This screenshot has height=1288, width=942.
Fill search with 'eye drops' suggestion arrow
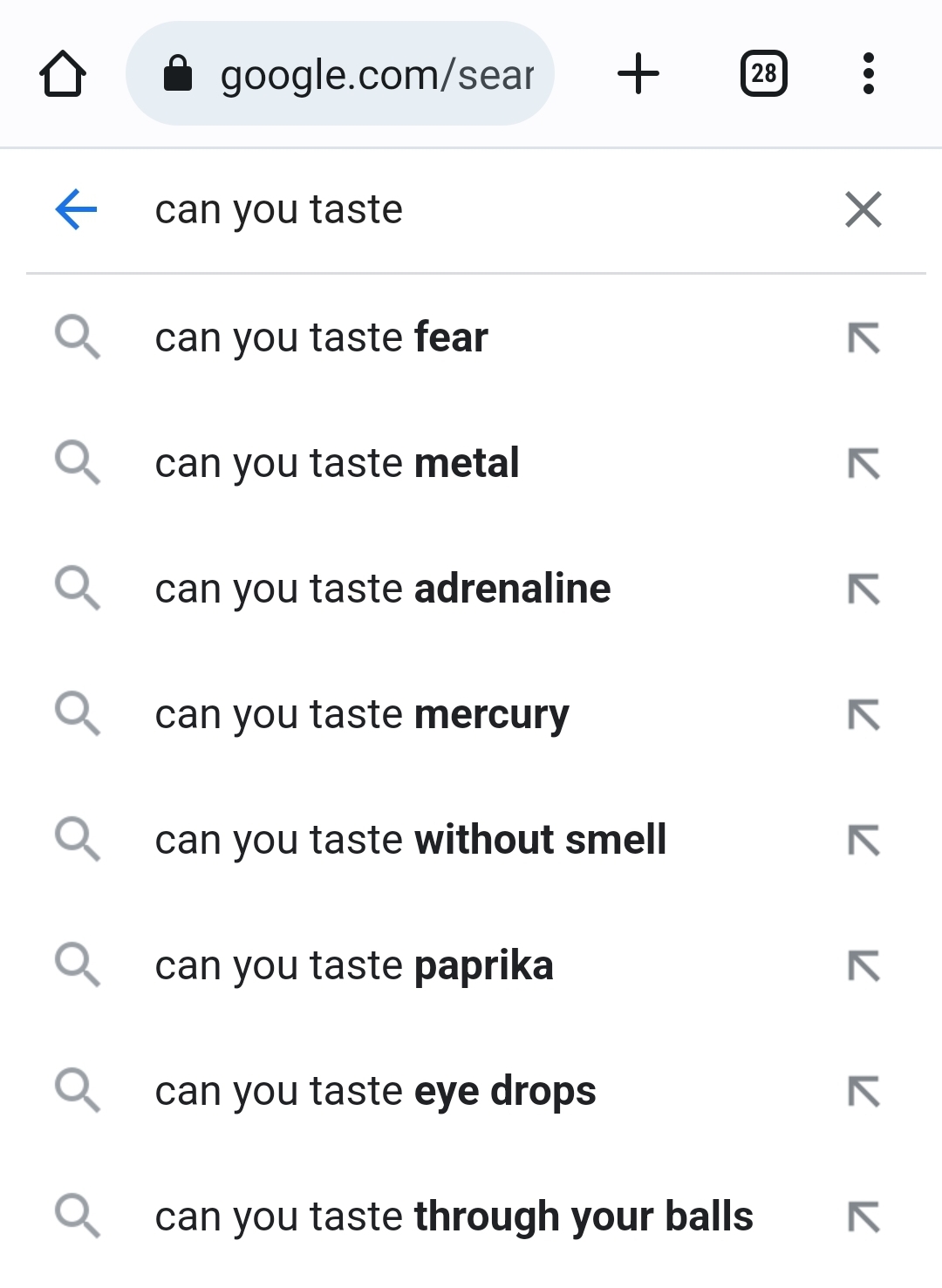click(x=863, y=1092)
